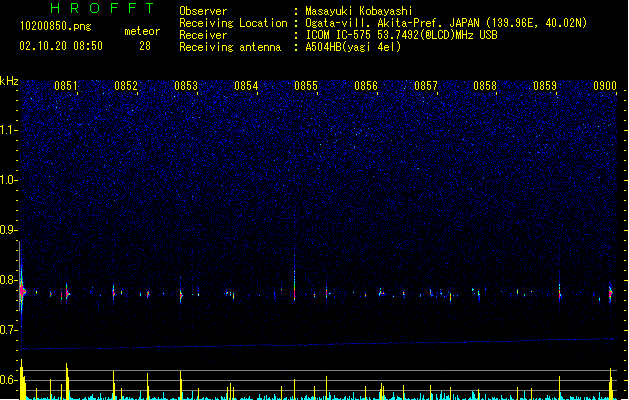Click time marker 0856
629x400 pixels.
pos(366,86)
